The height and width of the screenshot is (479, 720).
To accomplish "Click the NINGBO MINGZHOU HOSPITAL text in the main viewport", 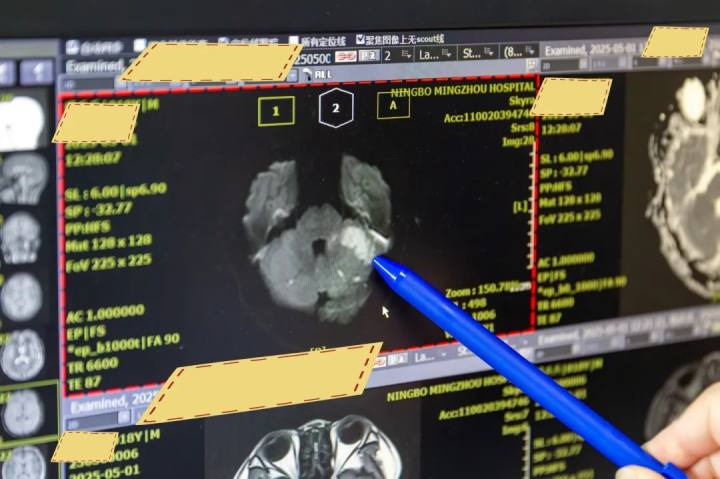I will click(463, 90).
